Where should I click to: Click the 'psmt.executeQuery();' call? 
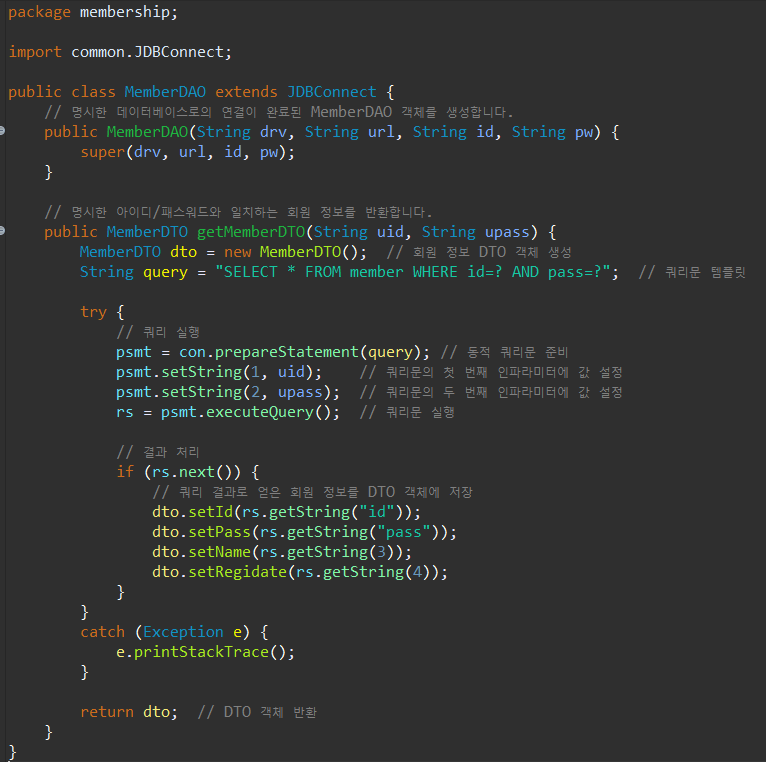[250, 412]
